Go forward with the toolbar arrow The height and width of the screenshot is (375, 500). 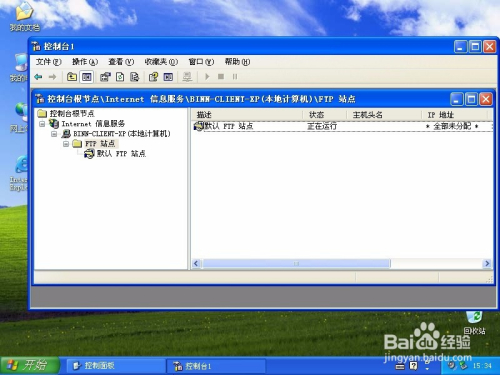click(x=52, y=77)
